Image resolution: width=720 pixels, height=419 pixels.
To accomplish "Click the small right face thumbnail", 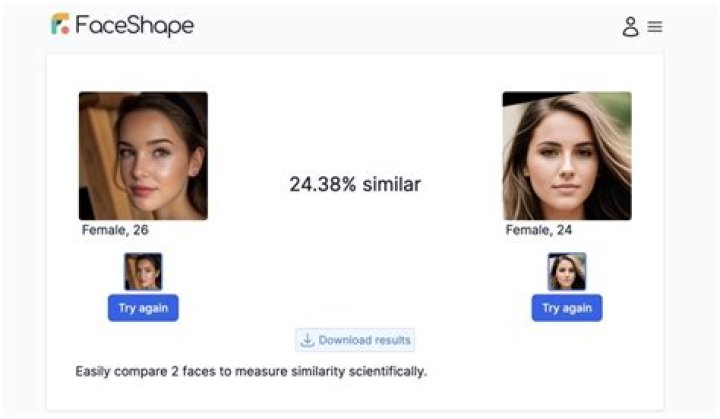I will click(x=567, y=272).
